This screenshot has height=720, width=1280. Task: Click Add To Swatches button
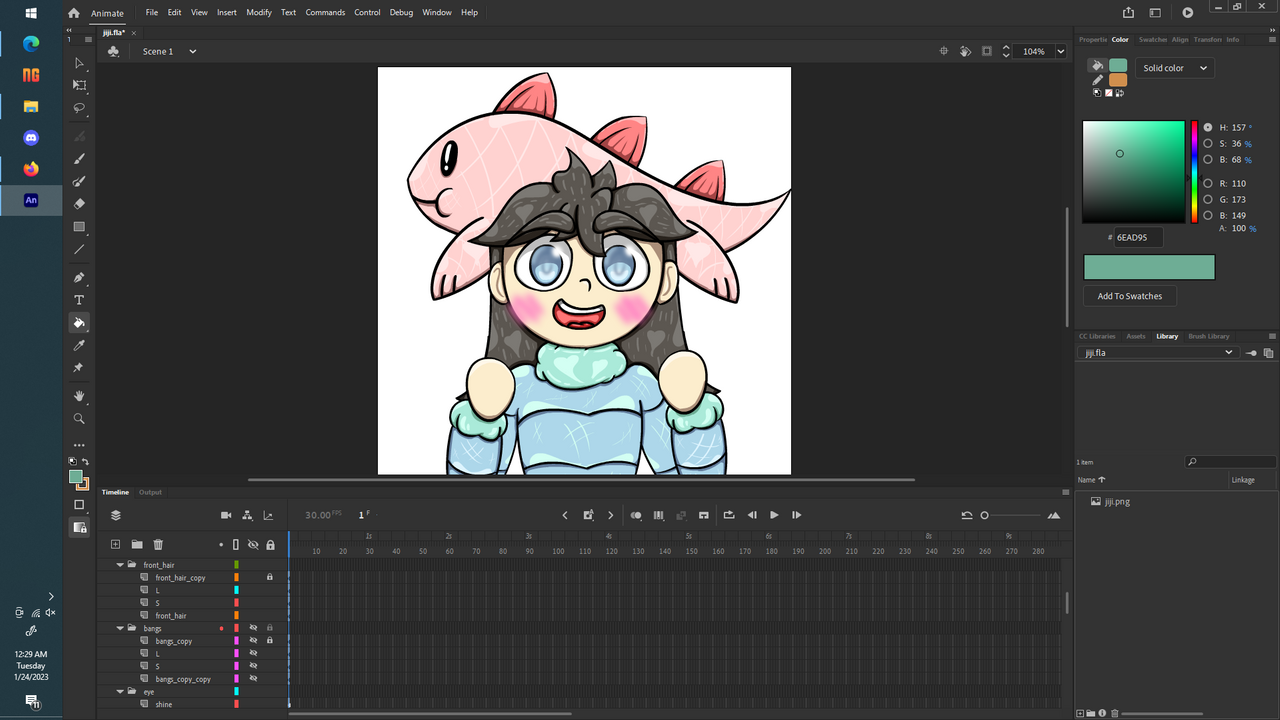[1130, 296]
